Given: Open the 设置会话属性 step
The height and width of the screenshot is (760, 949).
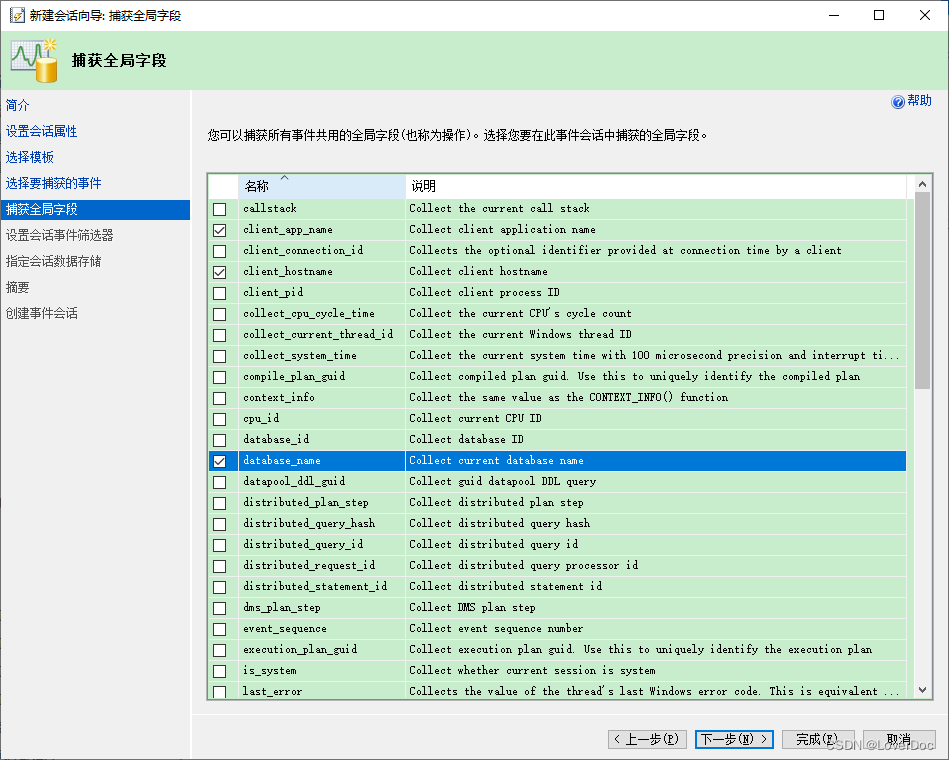Looking at the screenshot, I should pyautogui.click(x=41, y=131).
